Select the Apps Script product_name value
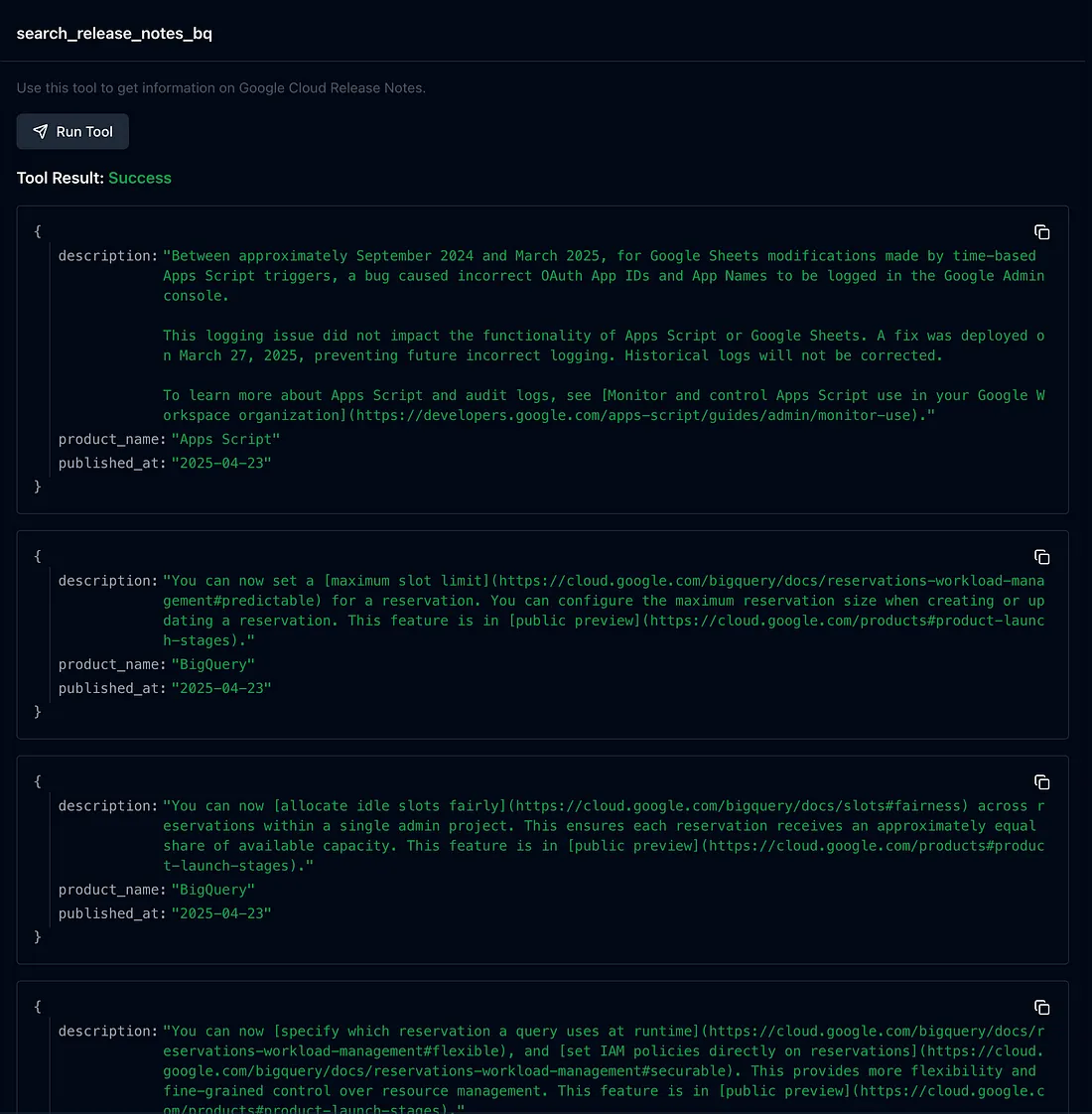 click(x=225, y=439)
